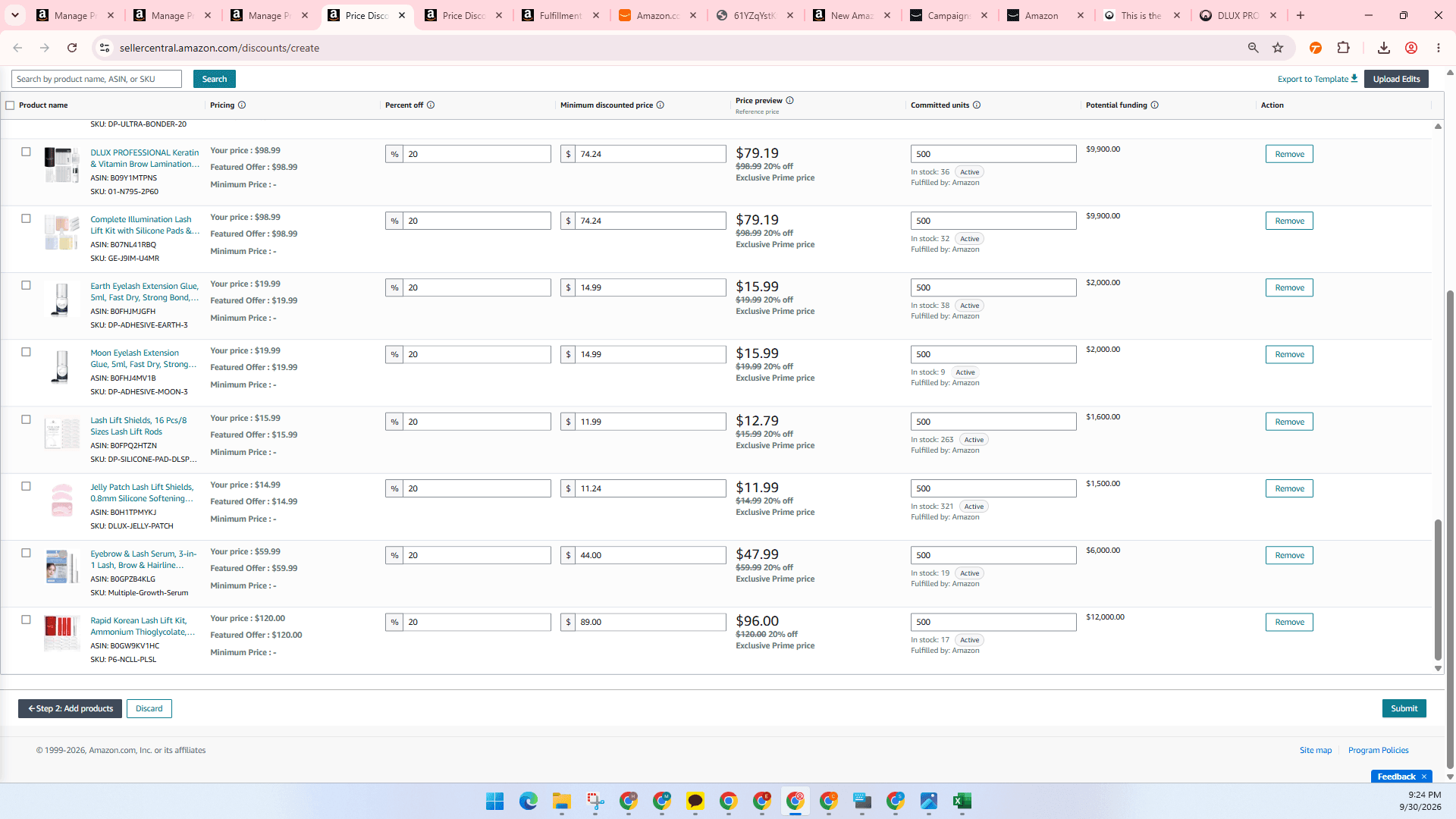Select the Rapid Korean Lash Lift Kit checkbox
Screen dimensions: 1456x819
point(26,620)
